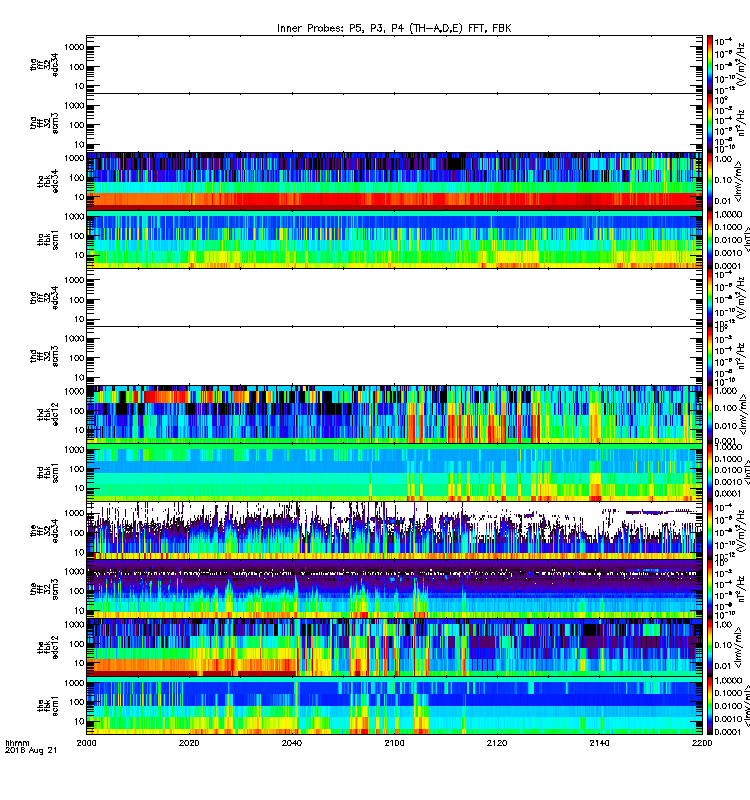Screen dimensions: 750x800
Task: Click the 'tha fbk scm1' panel label
Action: 48,240
